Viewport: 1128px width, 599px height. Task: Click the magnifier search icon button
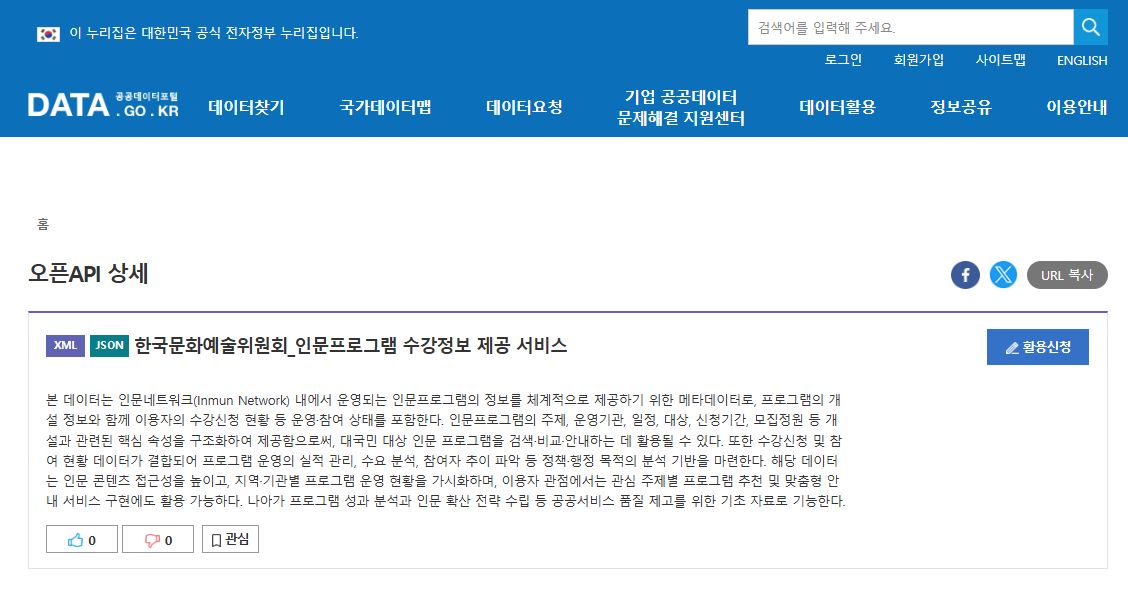(1090, 27)
